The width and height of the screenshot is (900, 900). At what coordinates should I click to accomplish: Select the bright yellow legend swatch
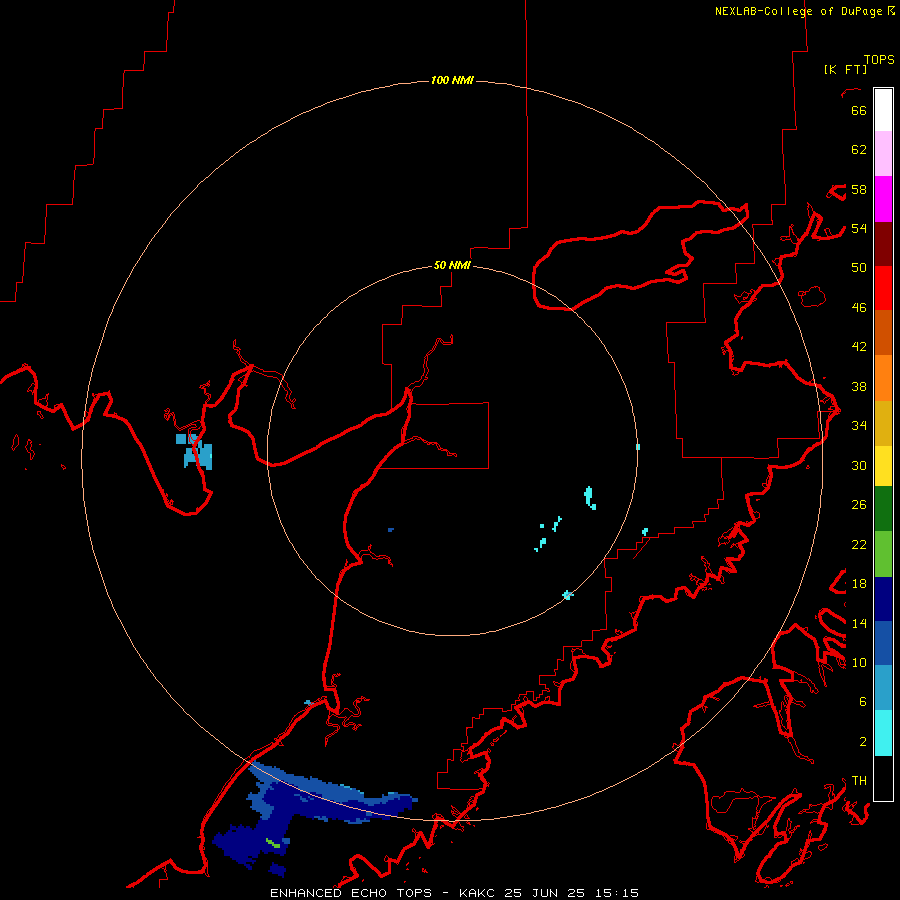[x=883, y=466]
